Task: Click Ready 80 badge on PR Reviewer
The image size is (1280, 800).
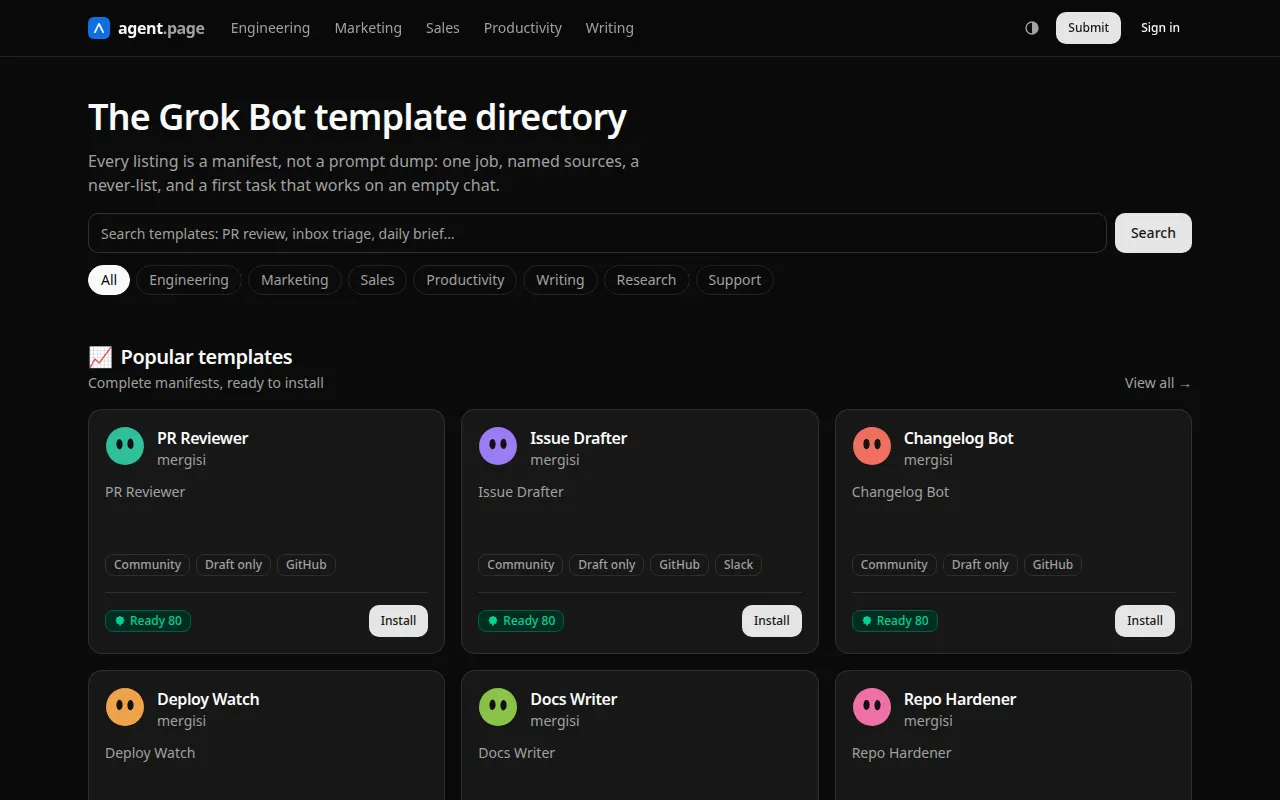Action: tap(148, 621)
